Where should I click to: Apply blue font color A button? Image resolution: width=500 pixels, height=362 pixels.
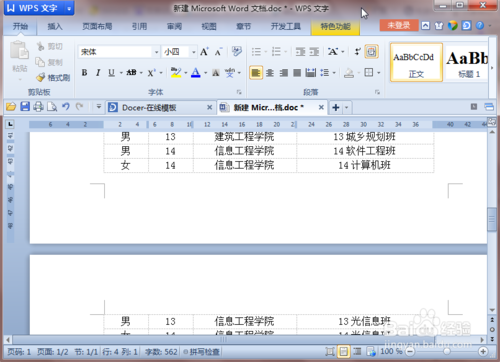point(196,73)
